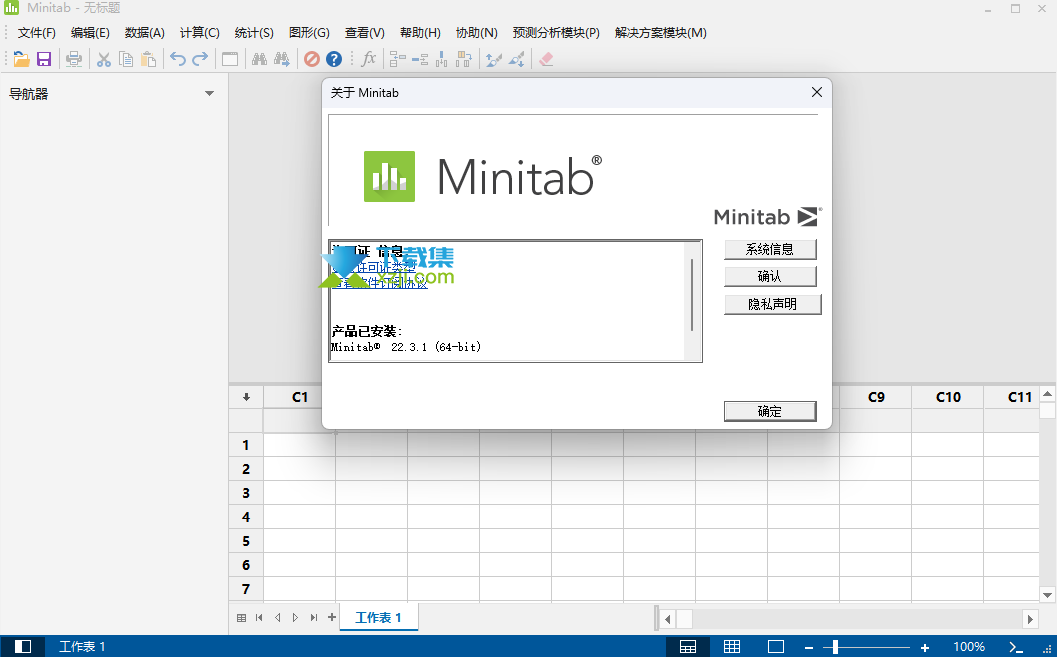Cut selection with the scissors icon

point(103,59)
